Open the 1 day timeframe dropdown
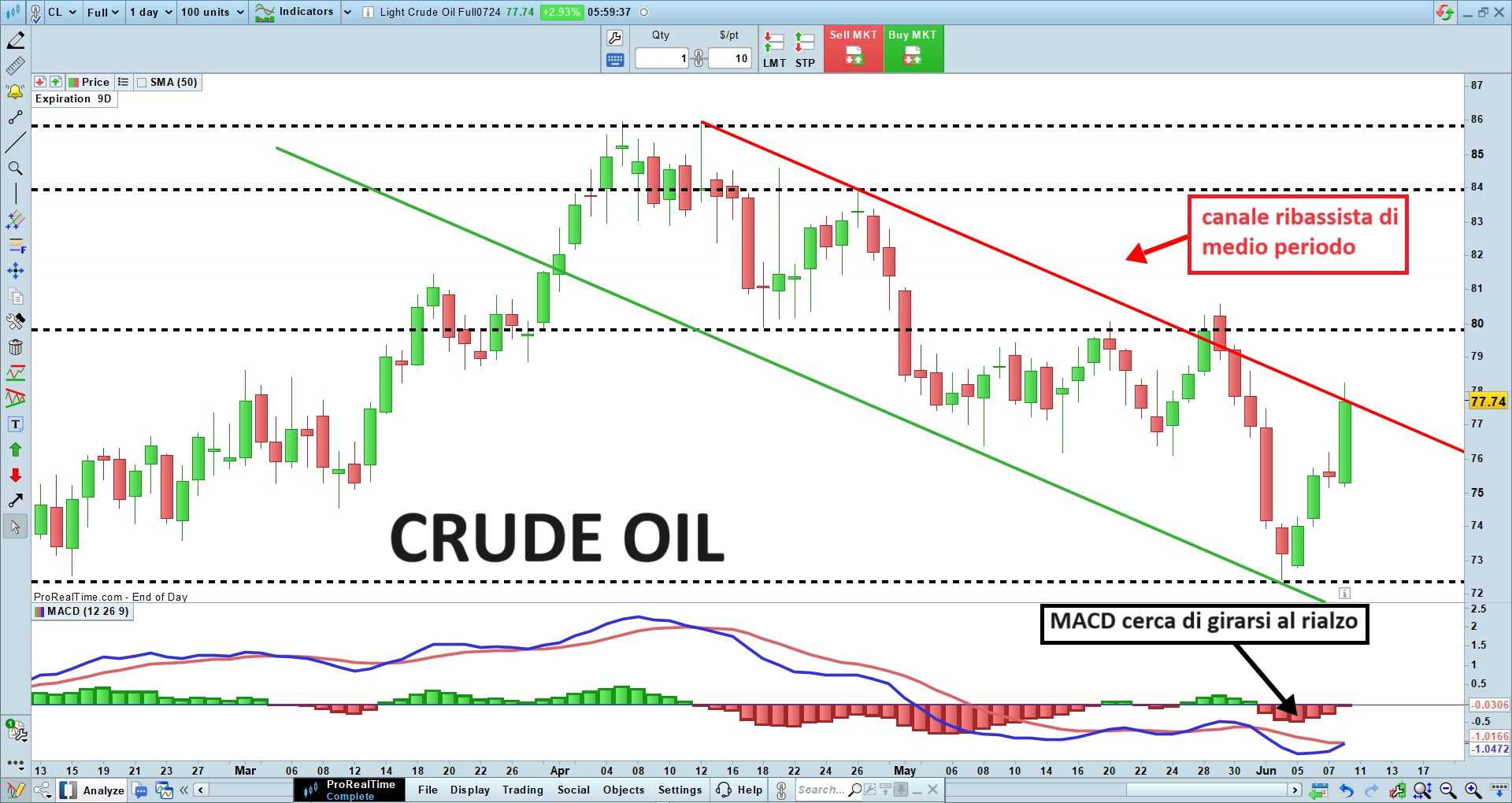 [150, 12]
